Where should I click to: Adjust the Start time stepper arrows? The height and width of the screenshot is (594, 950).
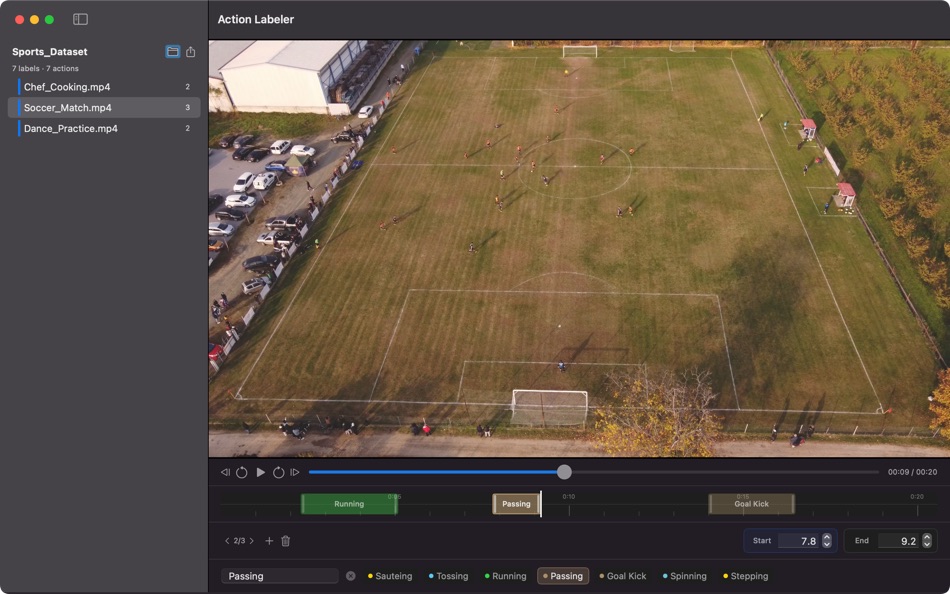click(827, 541)
